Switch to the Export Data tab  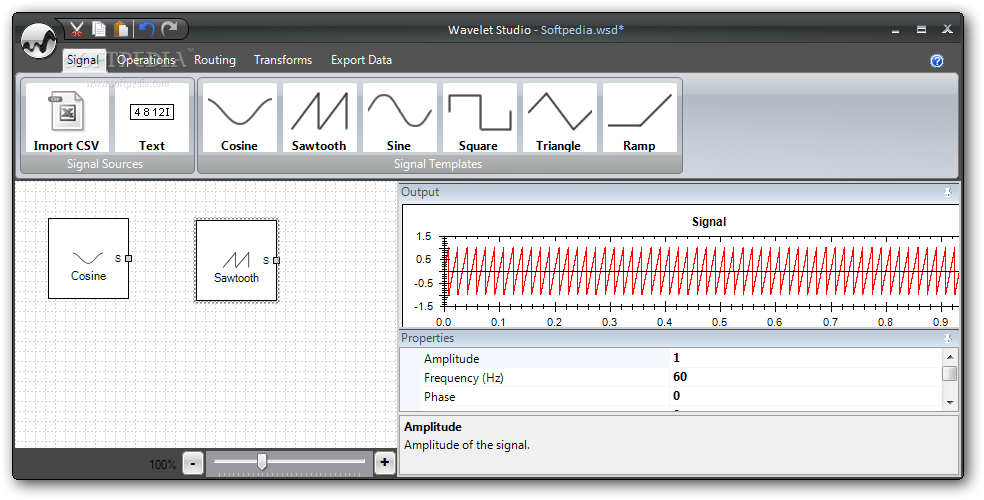point(361,60)
